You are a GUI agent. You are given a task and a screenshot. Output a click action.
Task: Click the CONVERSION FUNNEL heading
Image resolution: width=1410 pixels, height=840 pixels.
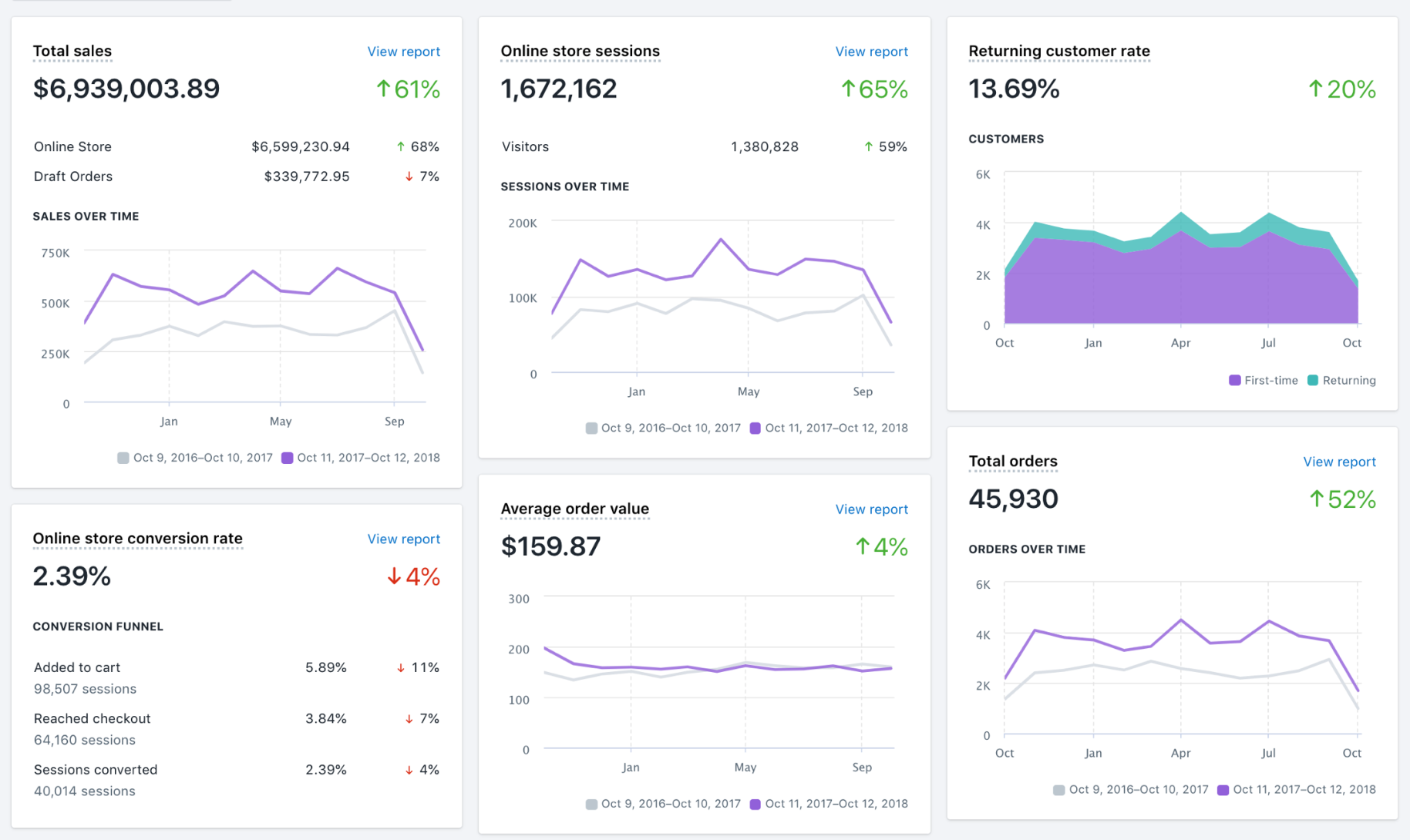coord(98,627)
